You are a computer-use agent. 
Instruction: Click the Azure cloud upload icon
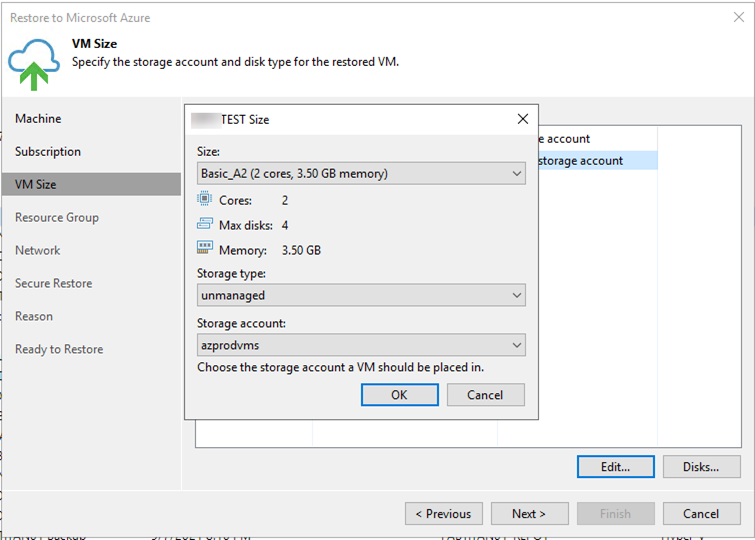coord(34,65)
